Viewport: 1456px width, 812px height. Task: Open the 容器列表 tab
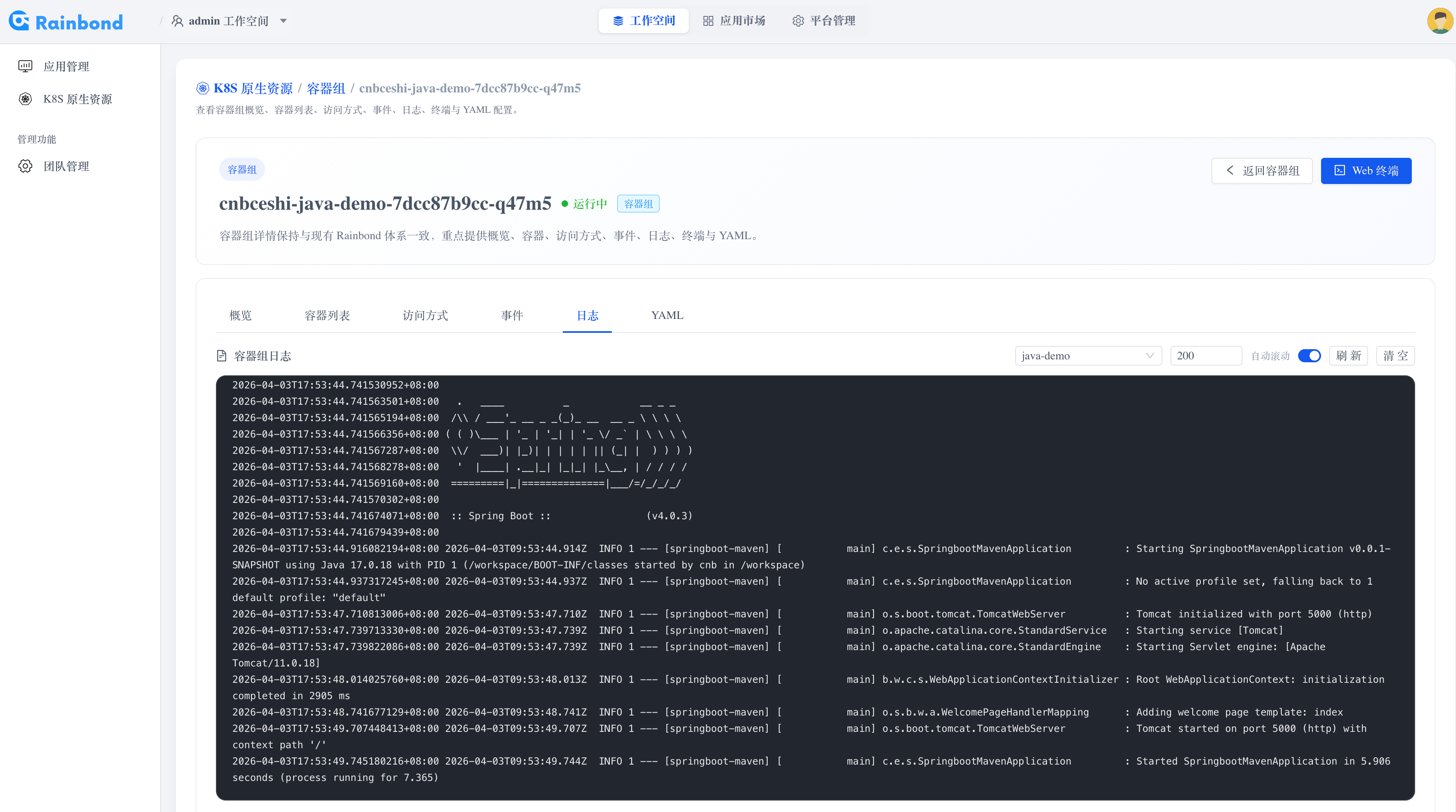click(x=327, y=315)
